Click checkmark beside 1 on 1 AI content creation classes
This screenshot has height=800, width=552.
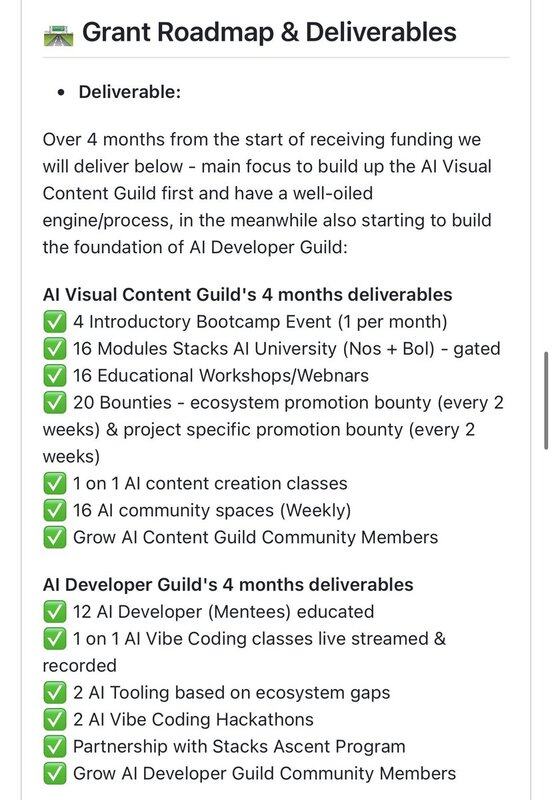tap(55, 484)
